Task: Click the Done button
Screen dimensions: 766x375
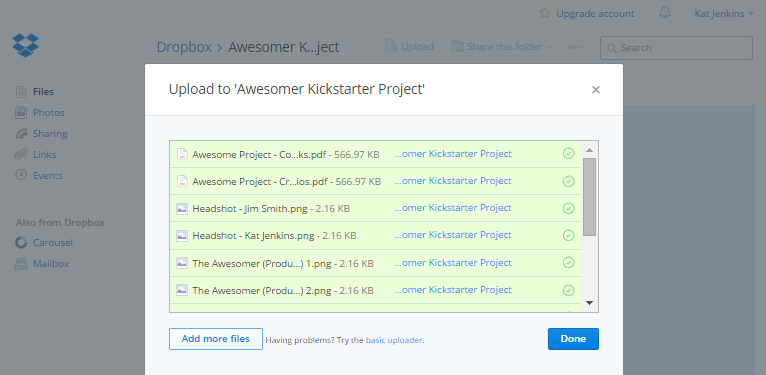Action: [573, 339]
